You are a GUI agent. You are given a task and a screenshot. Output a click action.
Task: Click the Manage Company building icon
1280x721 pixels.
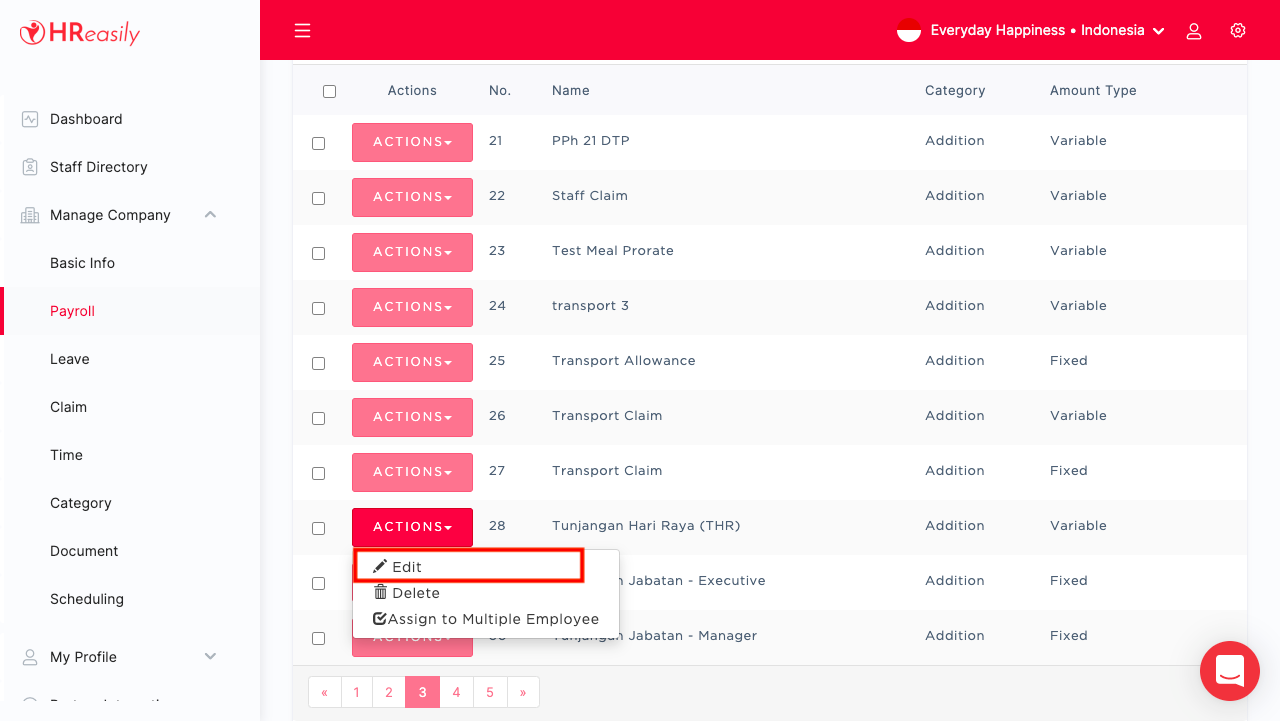click(x=30, y=215)
